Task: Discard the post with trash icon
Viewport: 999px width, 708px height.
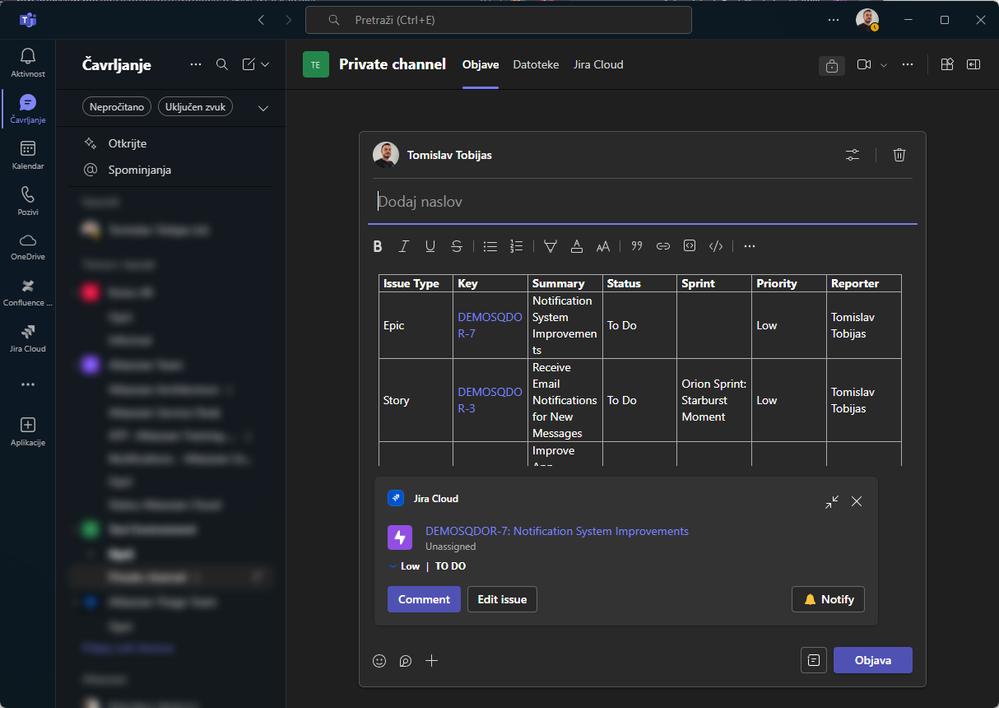Action: (899, 155)
